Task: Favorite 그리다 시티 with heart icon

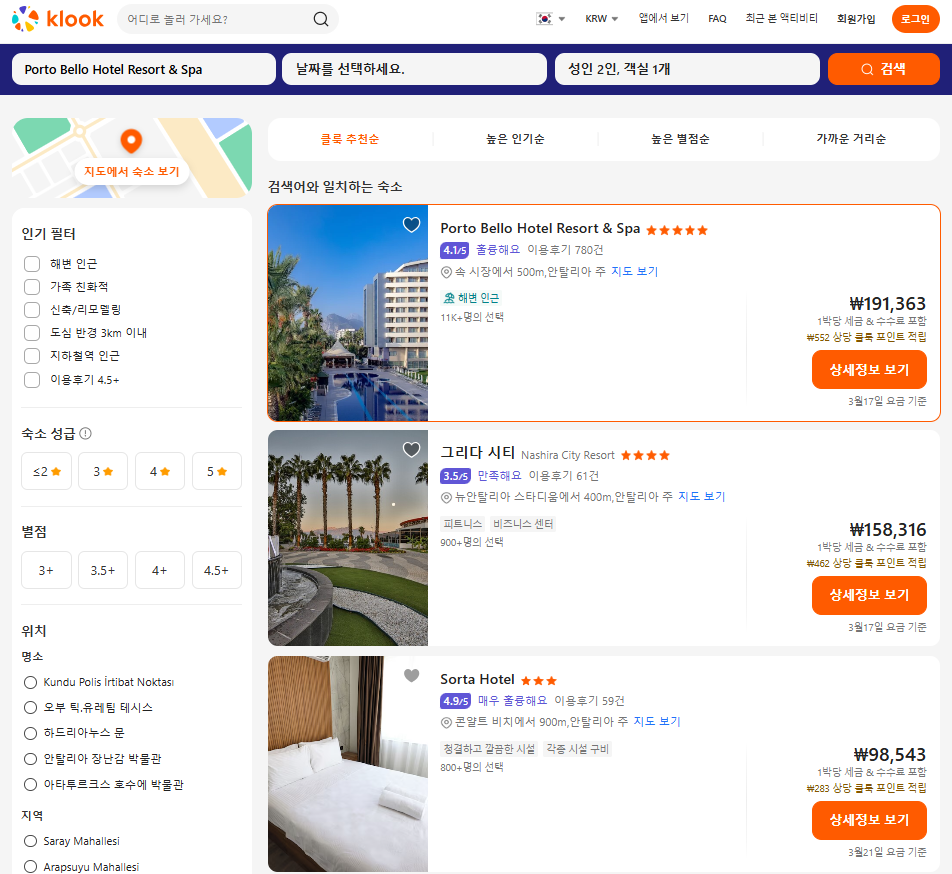Action: point(412,449)
